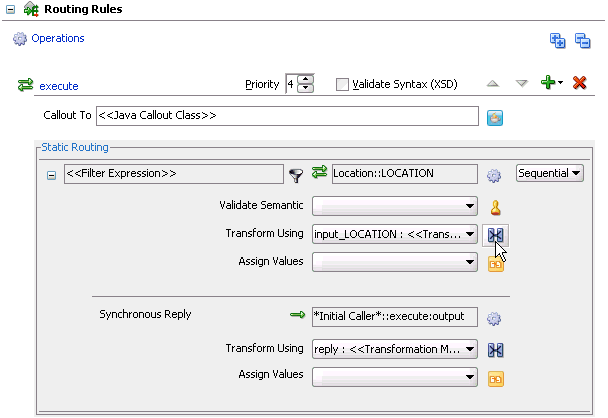This screenshot has height=418, width=608.
Task: Click the Operations gear icon
Action: click(x=19, y=39)
